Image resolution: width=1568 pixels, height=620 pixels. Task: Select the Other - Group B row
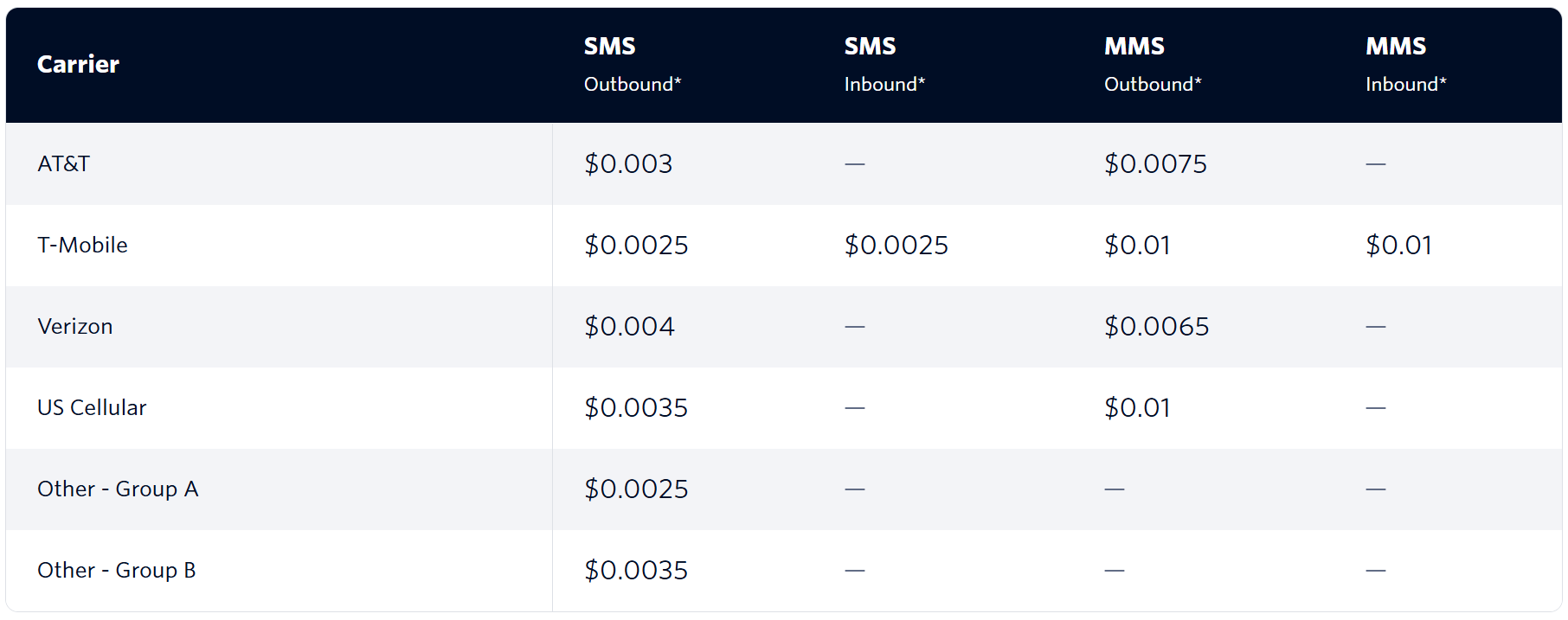point(784,570)
